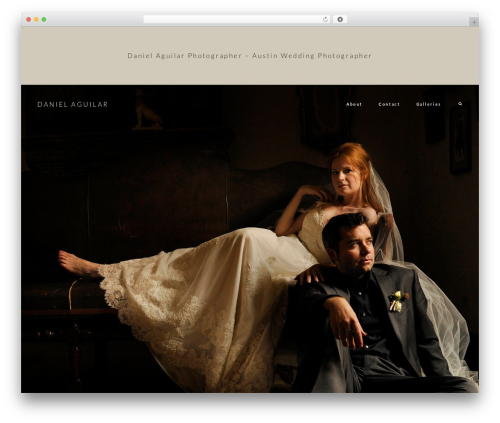Click the DANIEL AGUILAR site logo
500x423 pixels.
click(73, 104)
